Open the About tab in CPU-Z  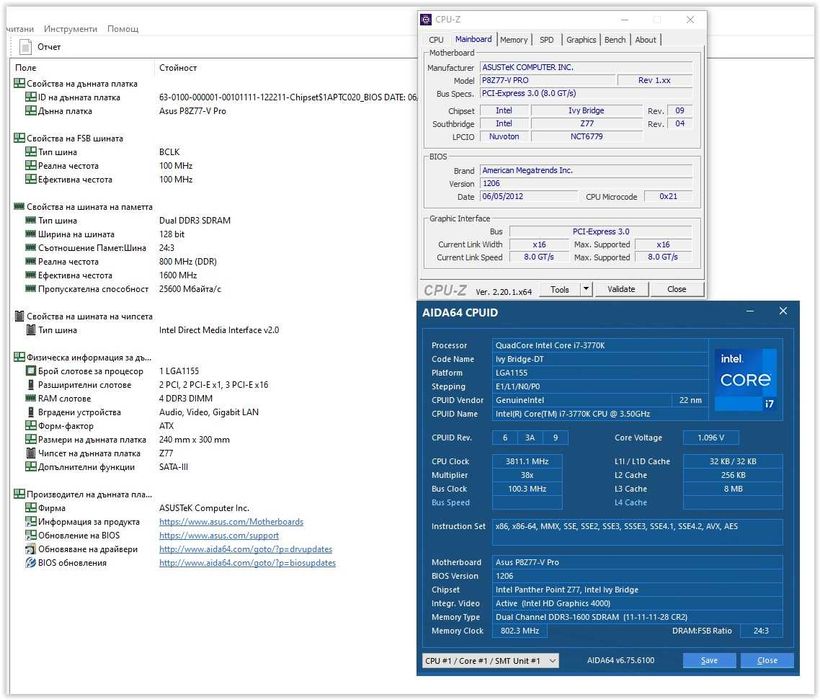(x=645, y=40)
